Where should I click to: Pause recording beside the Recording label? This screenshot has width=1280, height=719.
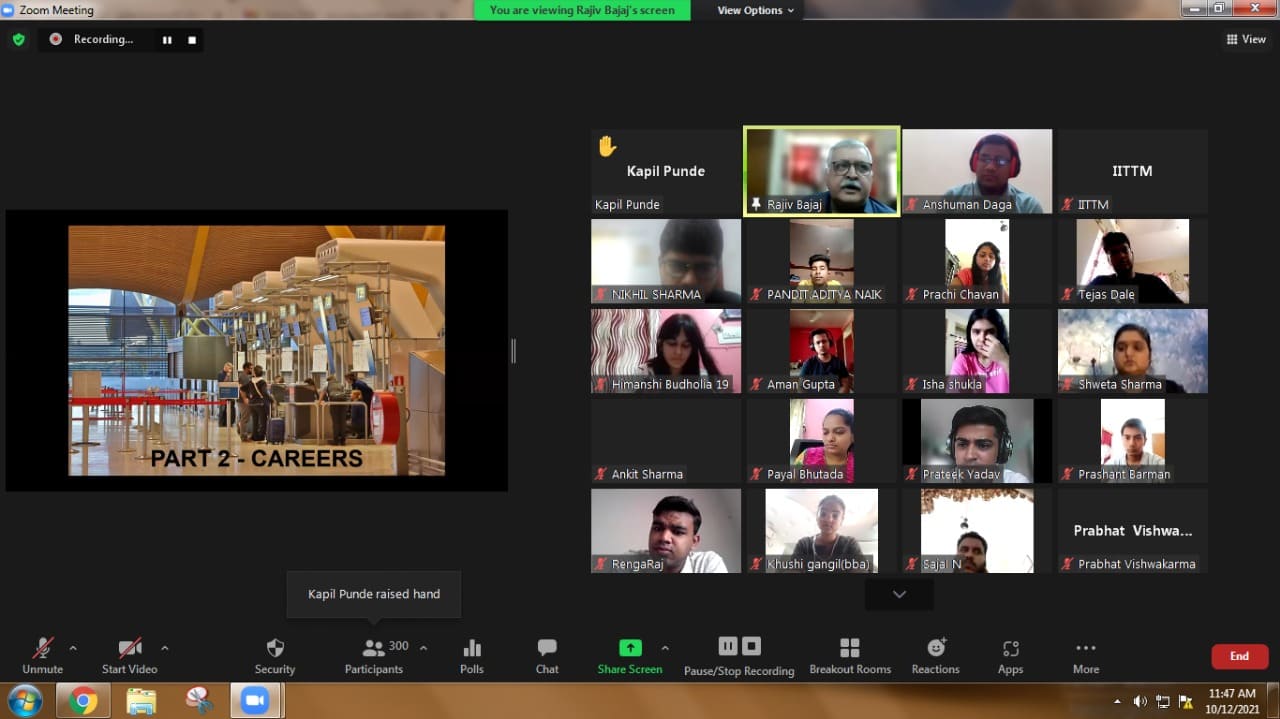pyautogui.click(x=167, y=40)
